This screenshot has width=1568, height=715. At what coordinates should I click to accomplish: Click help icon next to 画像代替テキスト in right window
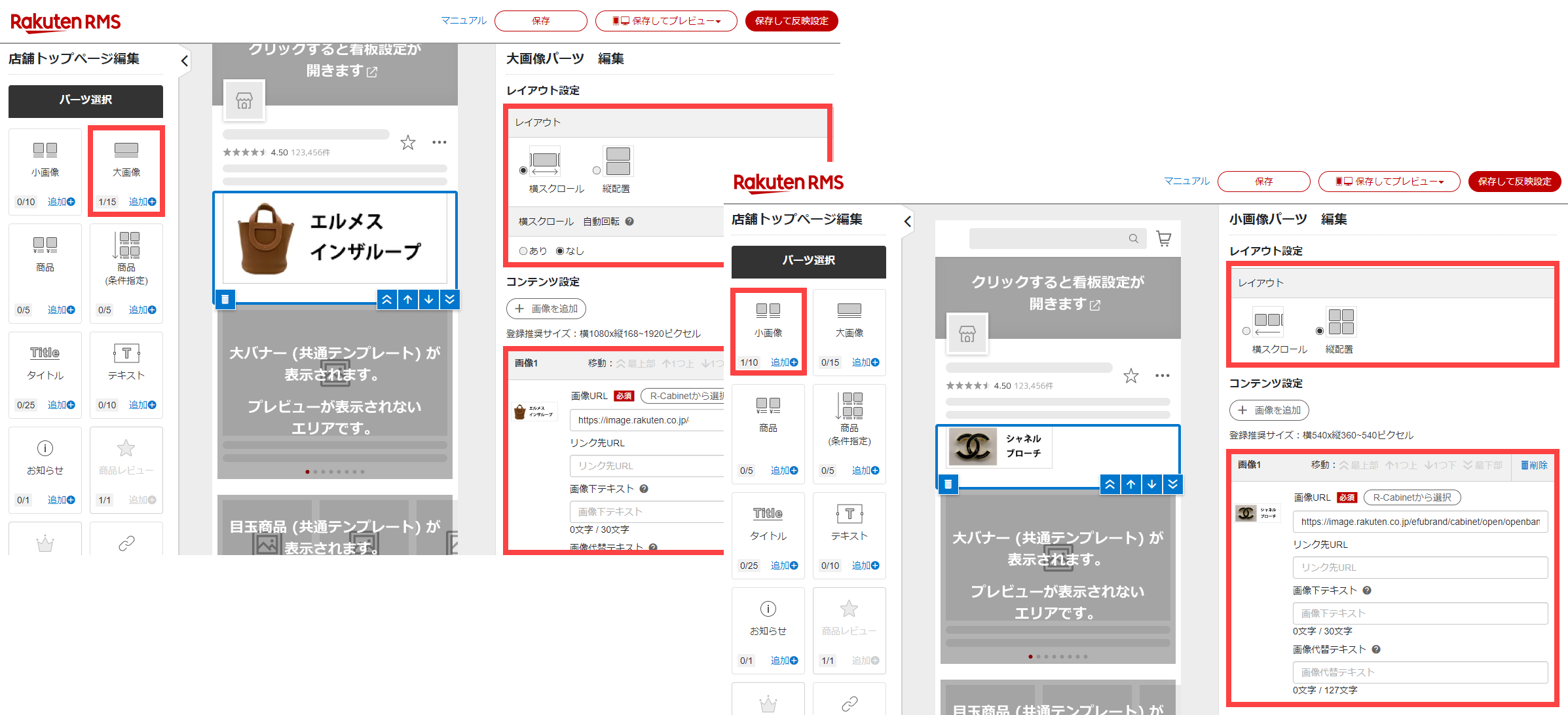tap(1376, 649)
